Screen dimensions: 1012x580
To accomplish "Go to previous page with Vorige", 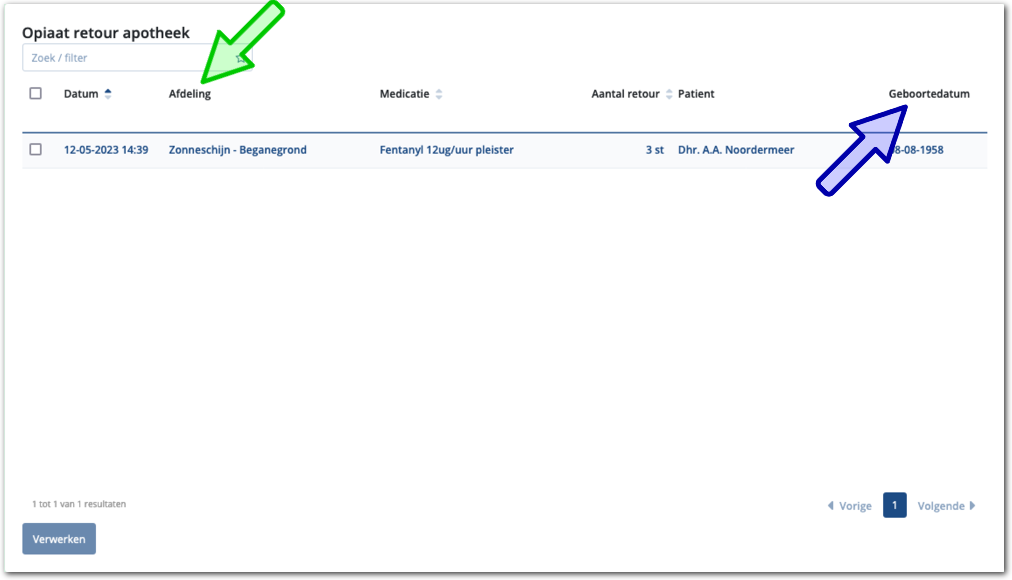I will pyautogui.click(x=850, y=506).
